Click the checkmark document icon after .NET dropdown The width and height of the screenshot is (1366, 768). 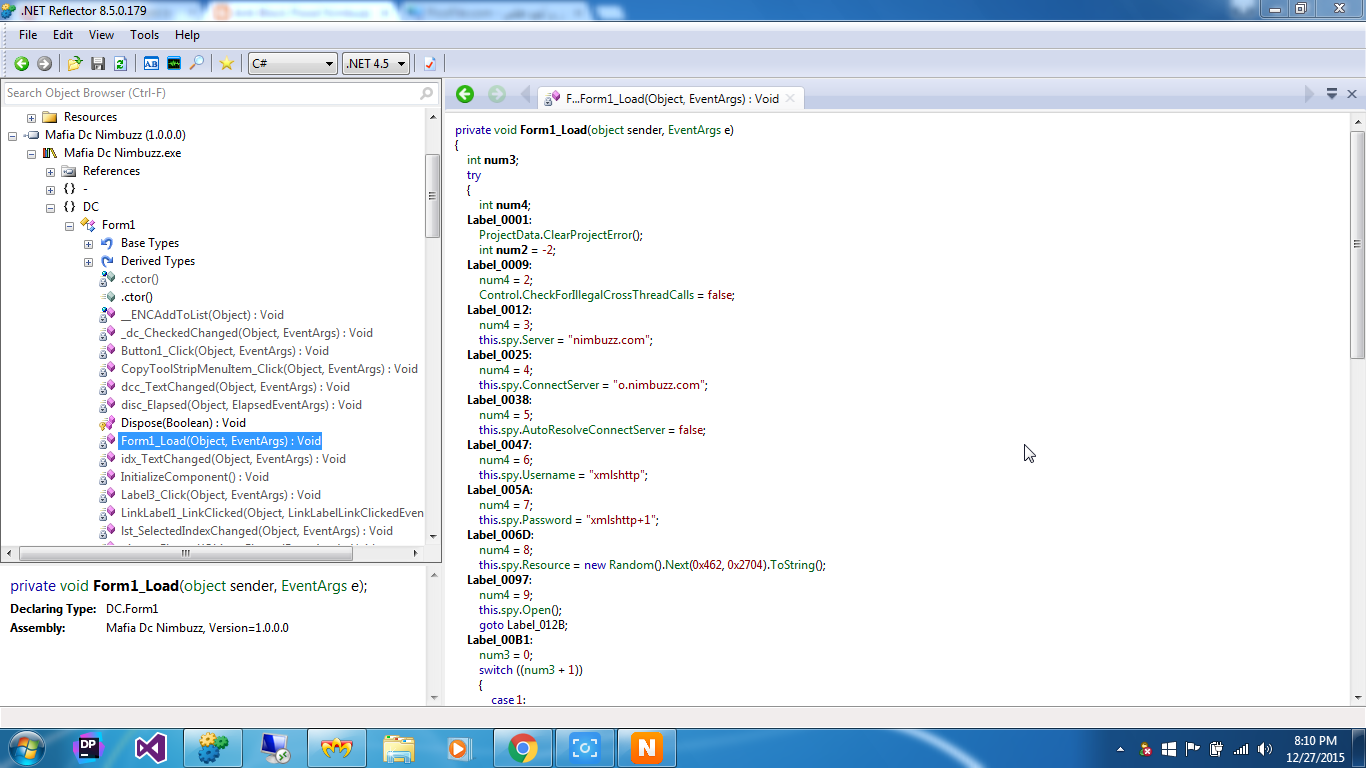(x=430, y=63)
